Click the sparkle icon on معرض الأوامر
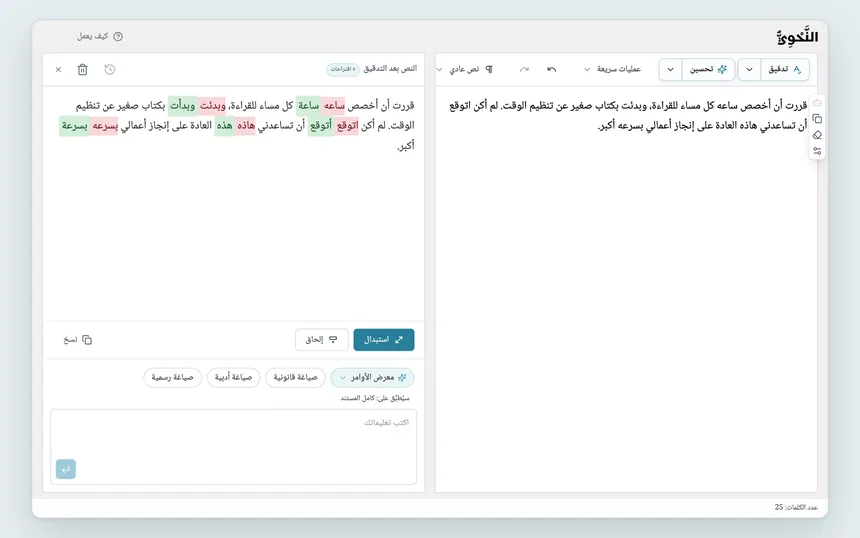The width and height of the screenshot is (860, 538). pos(402,377)
